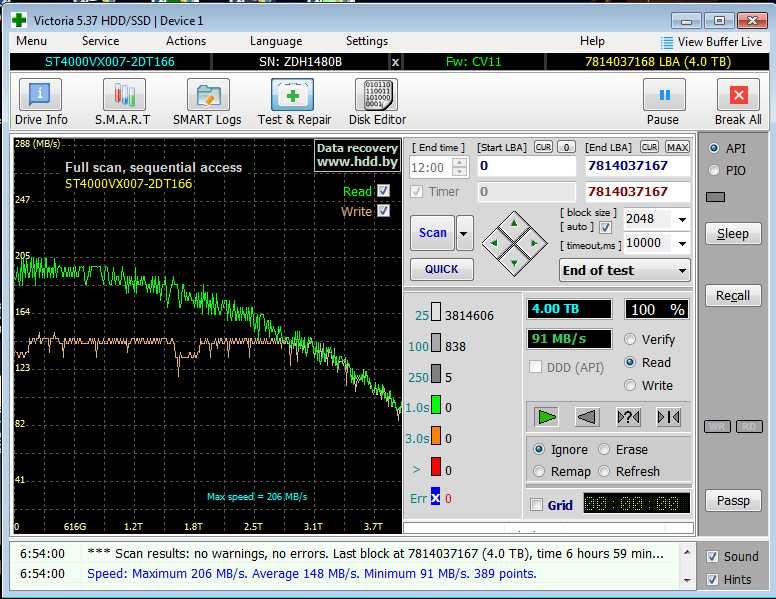Toggle the Read graph checkbox
This screenshot has height=599, width=776.
383,191
